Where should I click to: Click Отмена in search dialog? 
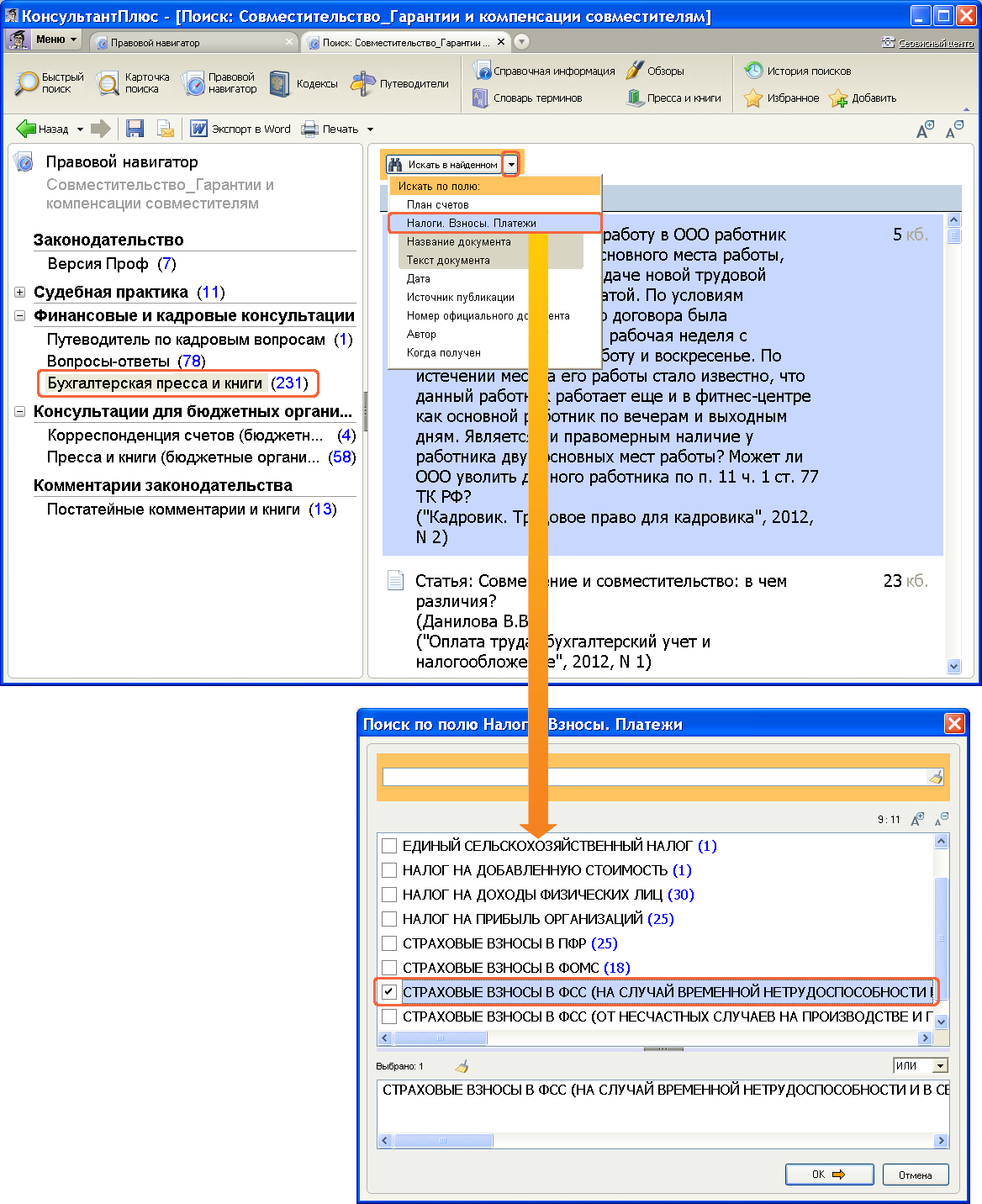915,1175
